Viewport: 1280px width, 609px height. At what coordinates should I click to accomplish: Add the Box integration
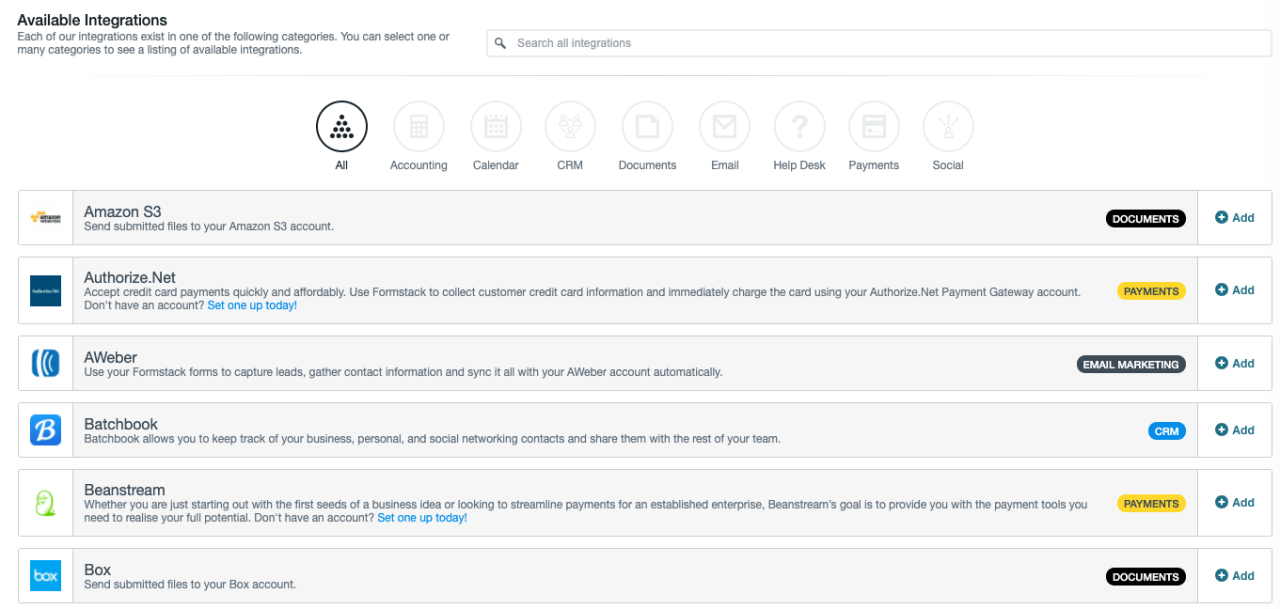click(1235, 576)
